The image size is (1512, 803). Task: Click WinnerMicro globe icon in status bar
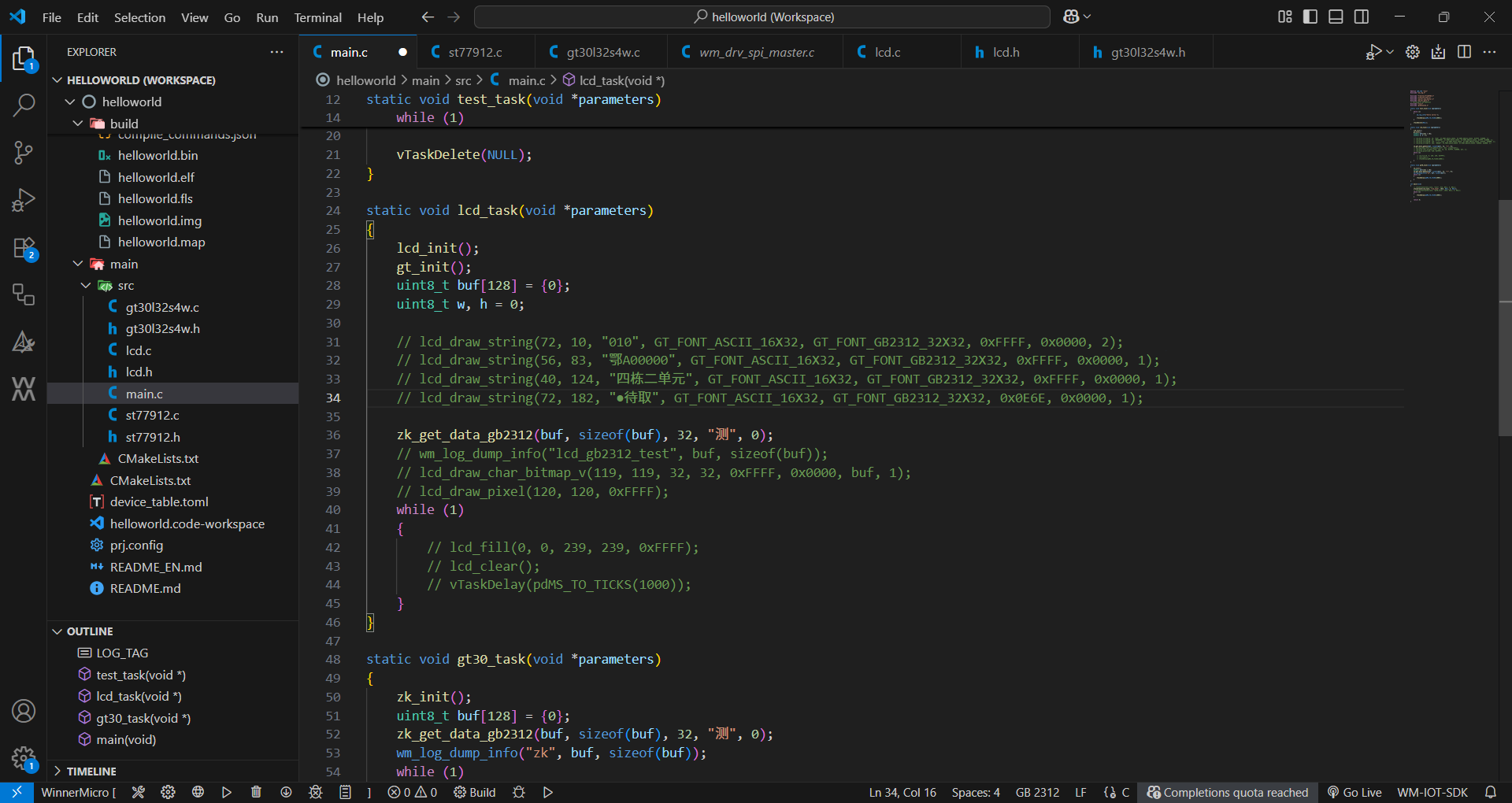tap(198, 792)
